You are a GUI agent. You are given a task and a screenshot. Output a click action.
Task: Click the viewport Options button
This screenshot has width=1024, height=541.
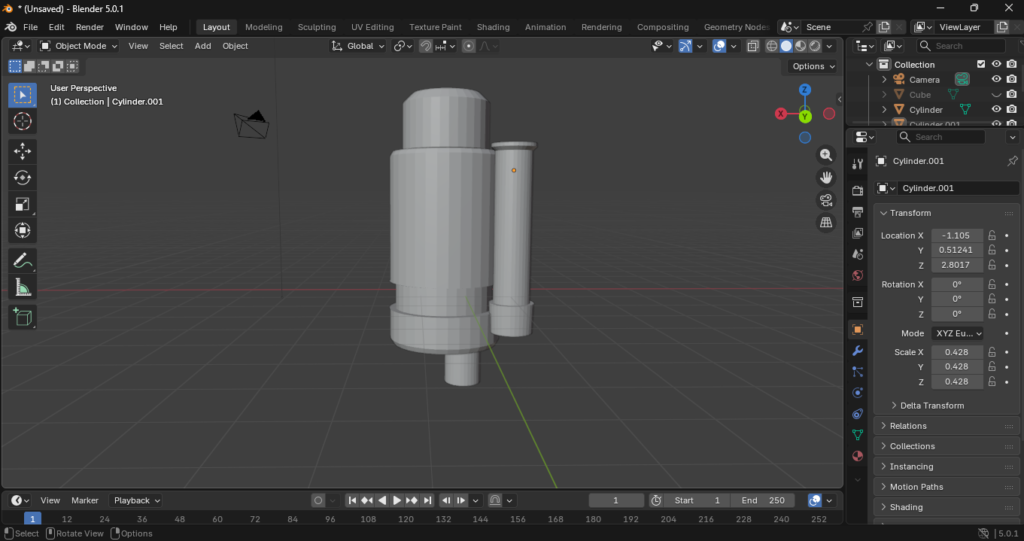(x=812, y=66)
